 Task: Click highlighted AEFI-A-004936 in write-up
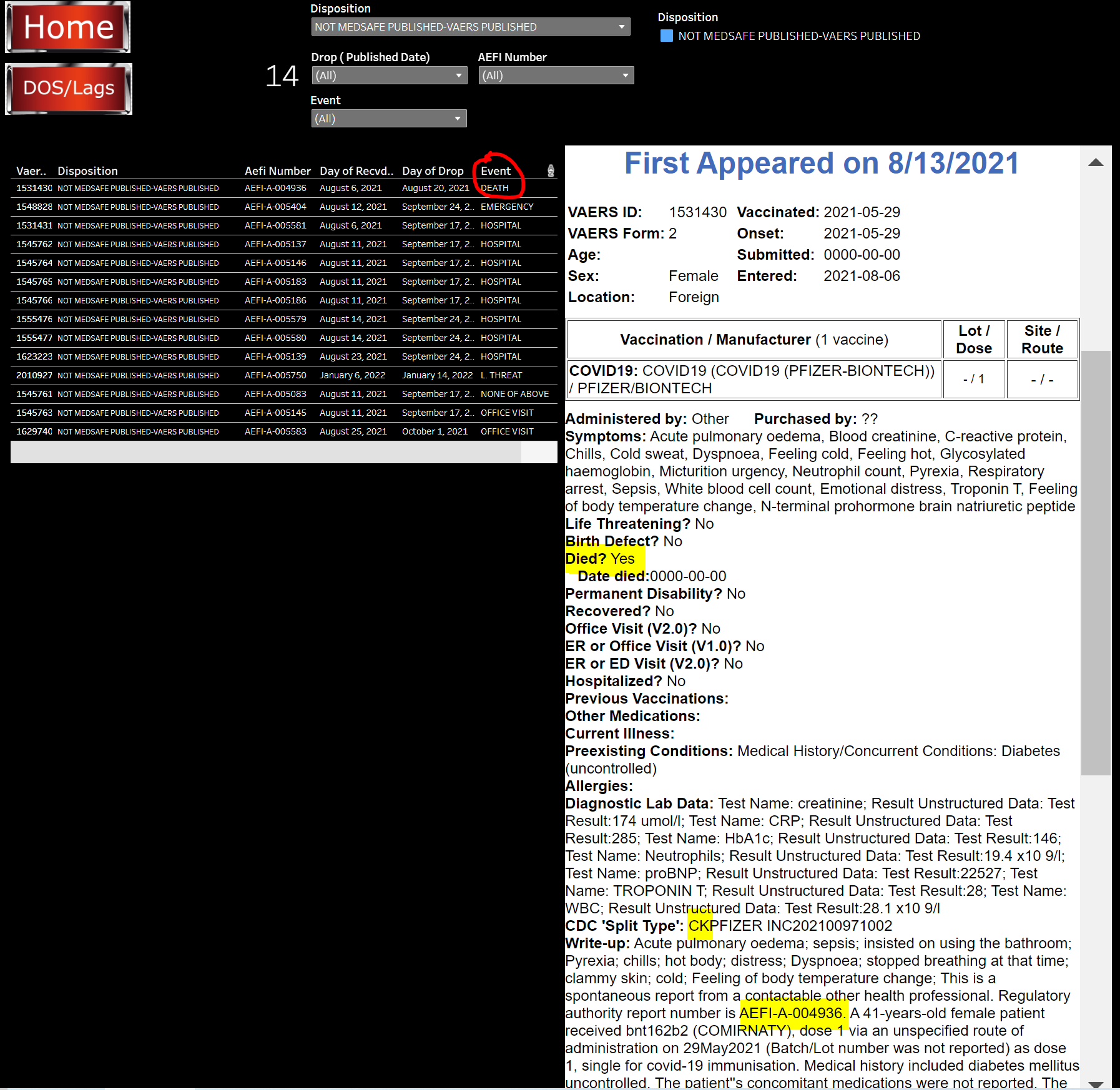point(792,1013)
